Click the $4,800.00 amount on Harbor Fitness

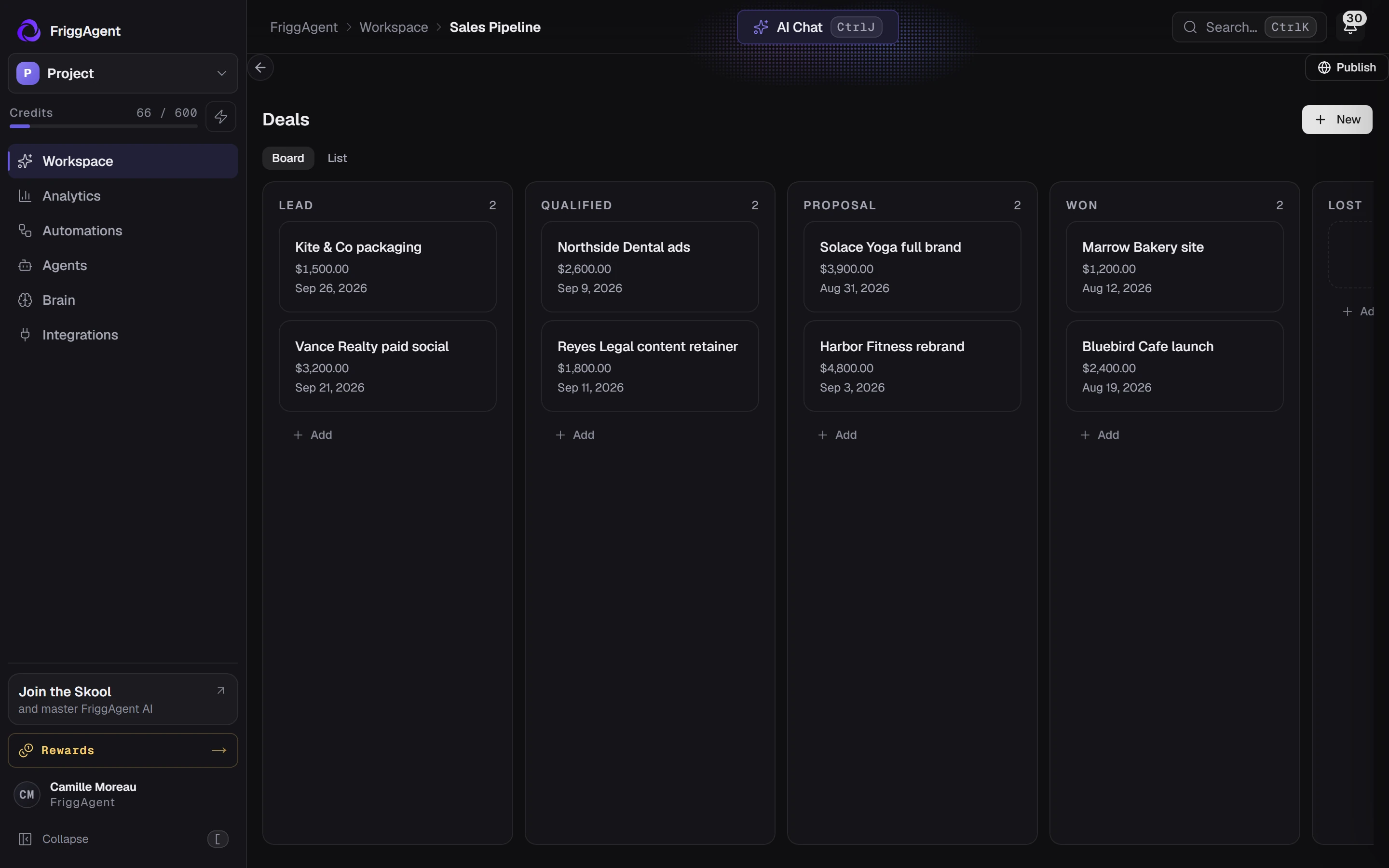click(846, 368)
